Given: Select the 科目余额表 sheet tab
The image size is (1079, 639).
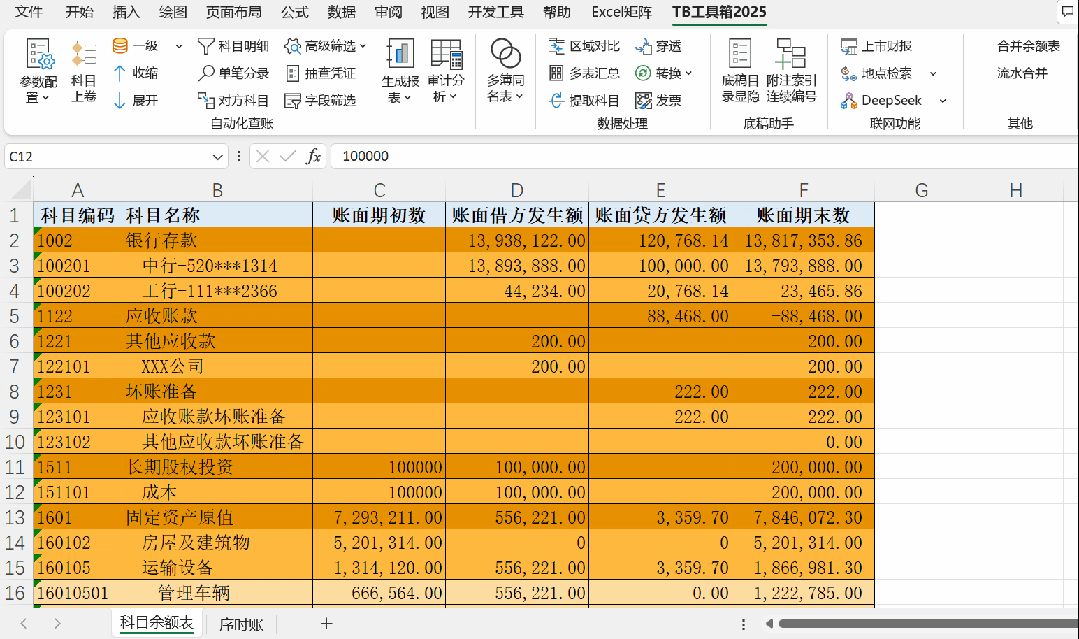Looking at the screenshot, I should pyautogui.click(x=156, y=623).
